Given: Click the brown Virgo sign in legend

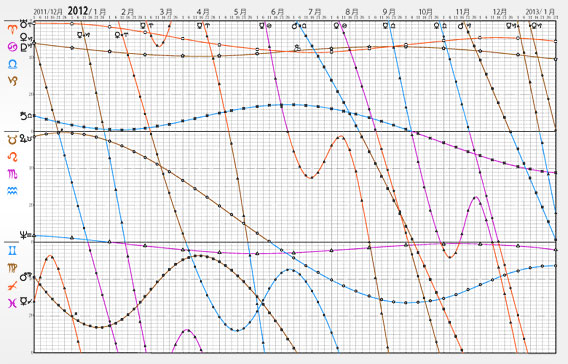Looking at the screenshot, I should pyautogui.click(x=13, y=268).
